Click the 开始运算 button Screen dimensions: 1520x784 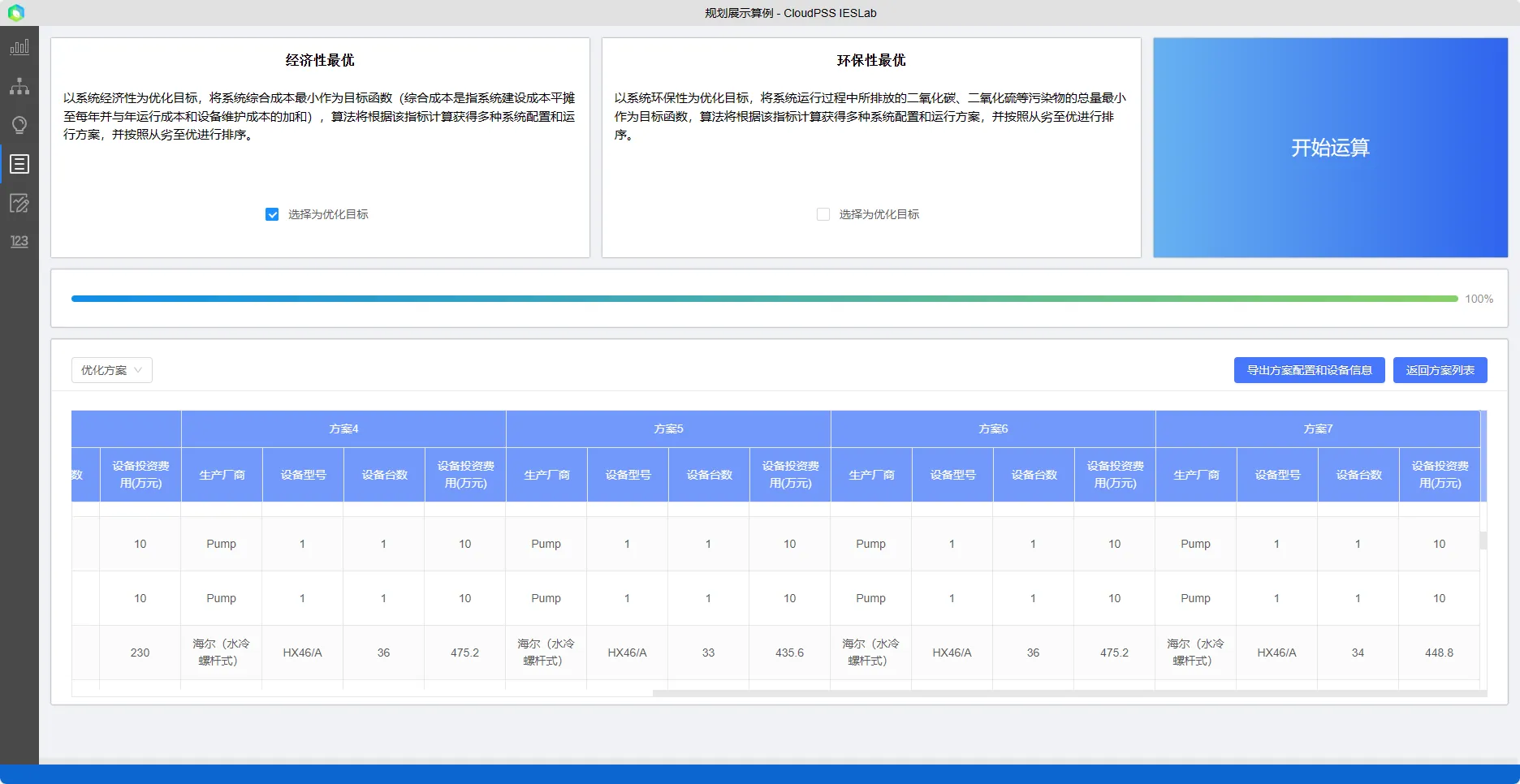point(1330,148)
